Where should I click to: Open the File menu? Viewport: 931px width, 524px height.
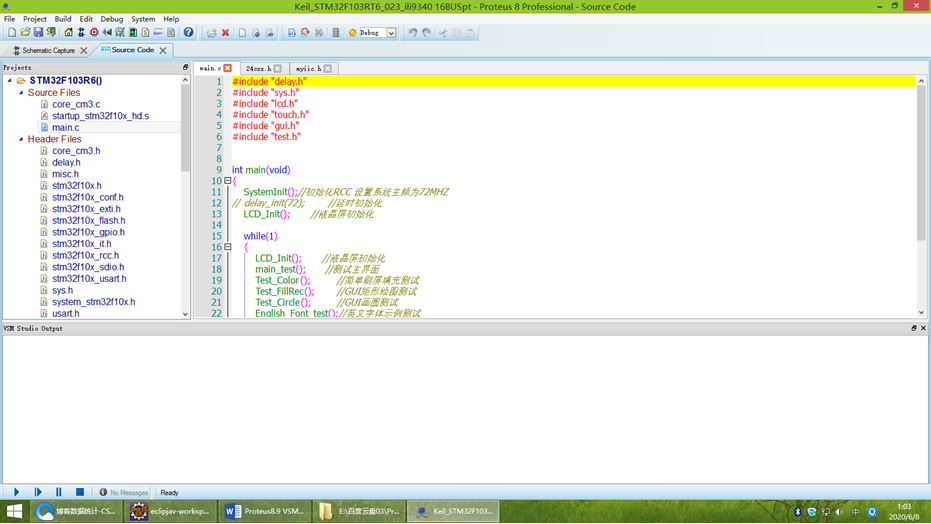pyautogui.click(x=10, y=19)
